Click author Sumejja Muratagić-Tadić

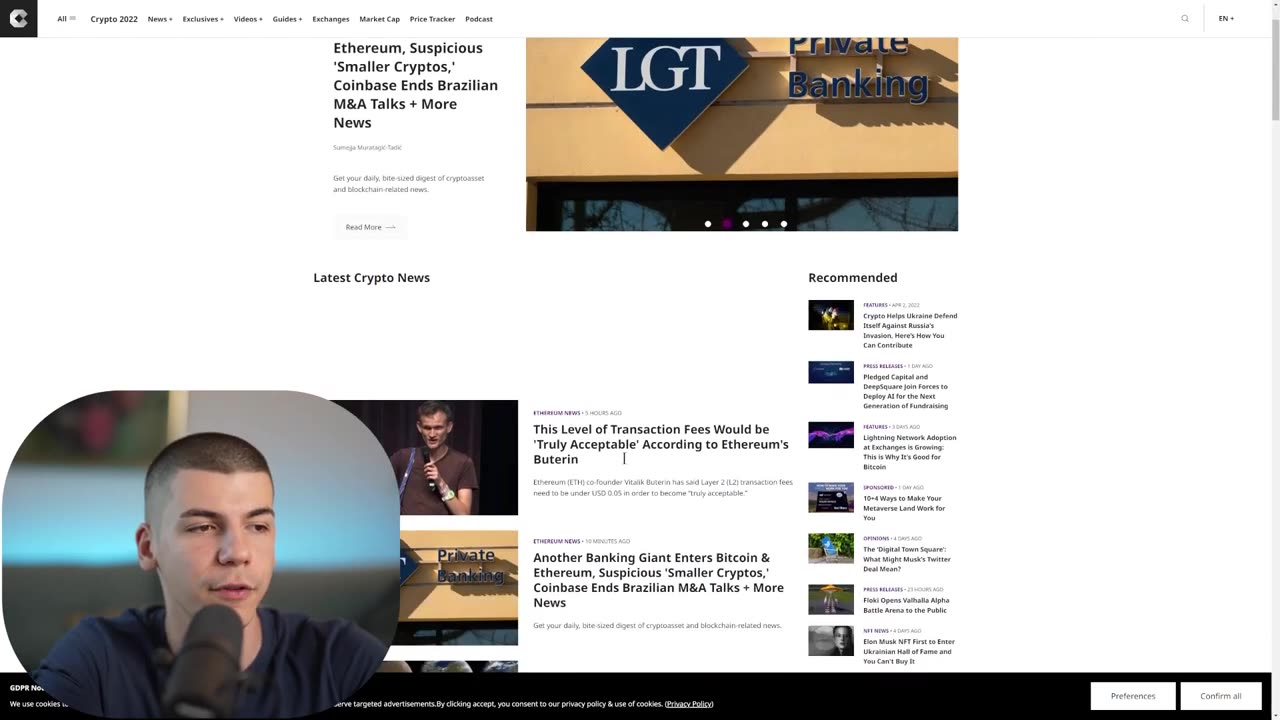coord(367,147)
